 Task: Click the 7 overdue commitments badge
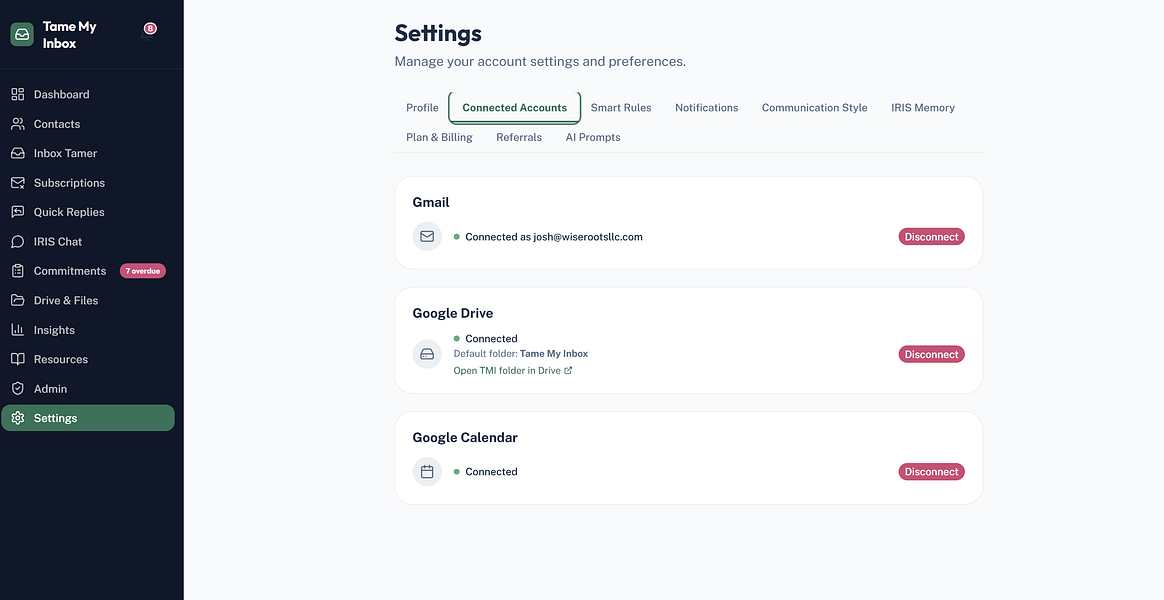click(x=143, y=271)
